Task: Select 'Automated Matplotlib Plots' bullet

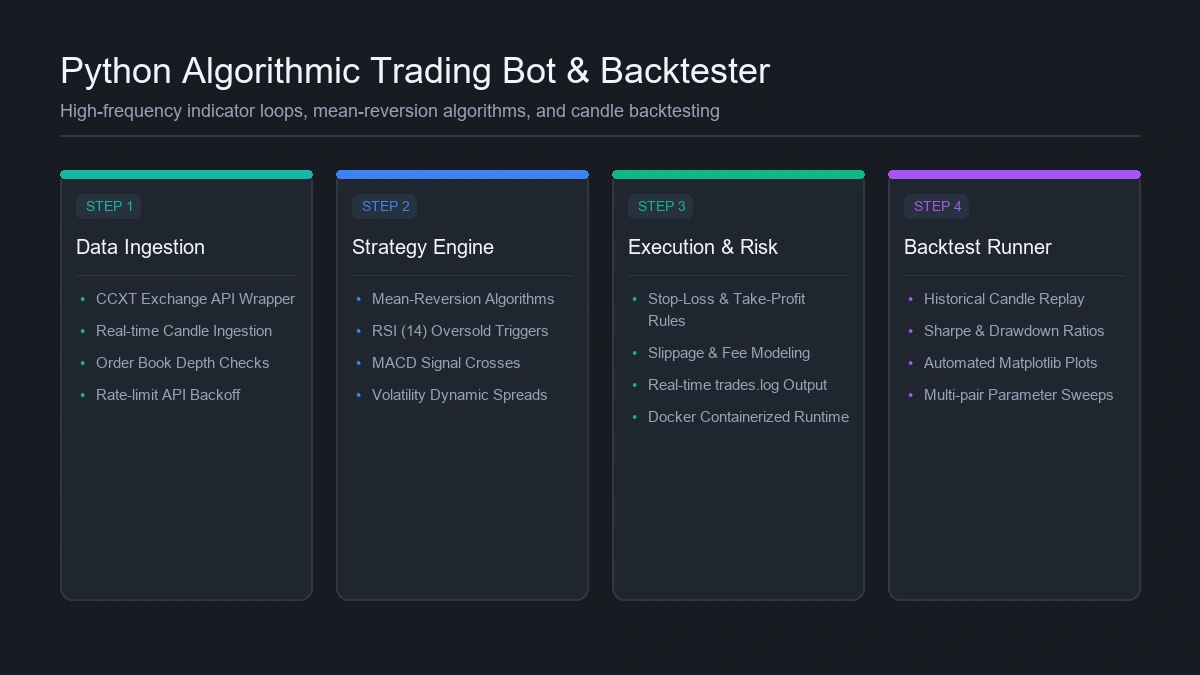Action: coord(1010,363)
